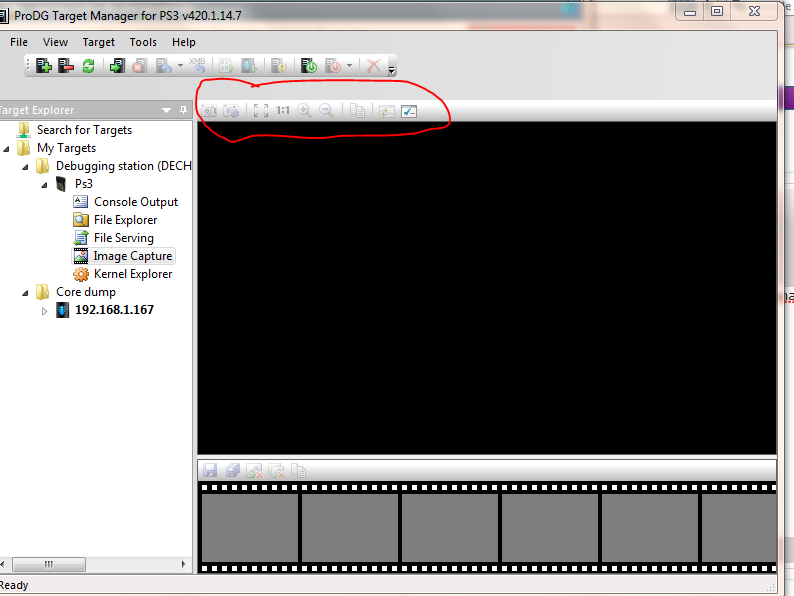Viewport: 794px width, 596px height.
Task: Click the Save image floppy icon
Action: [210, 470]
